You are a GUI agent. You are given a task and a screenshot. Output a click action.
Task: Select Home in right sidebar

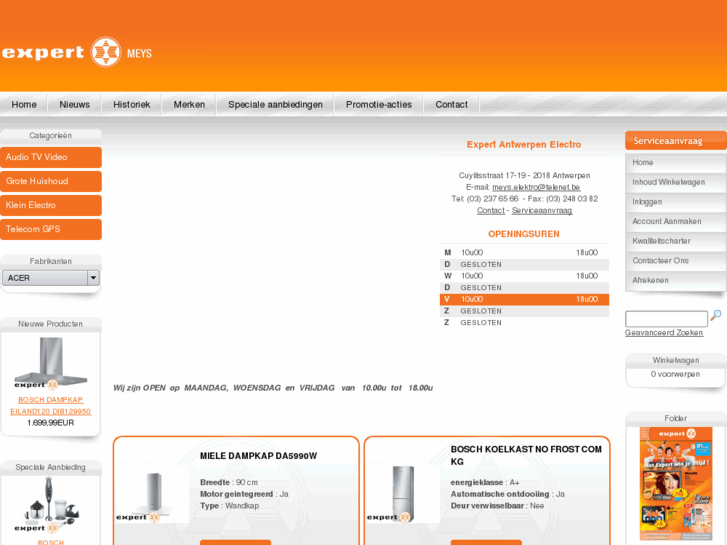(x=676, y=163)
